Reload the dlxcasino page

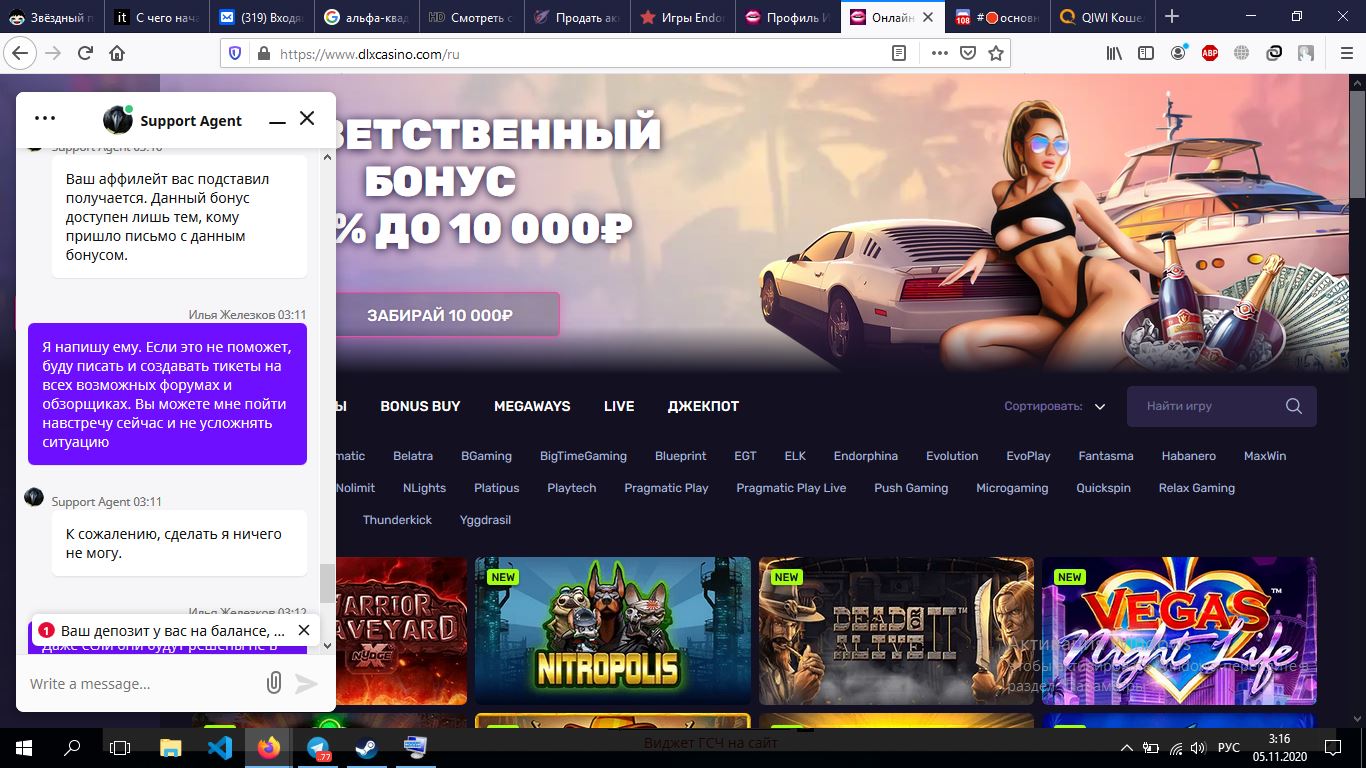click(85, 53)
